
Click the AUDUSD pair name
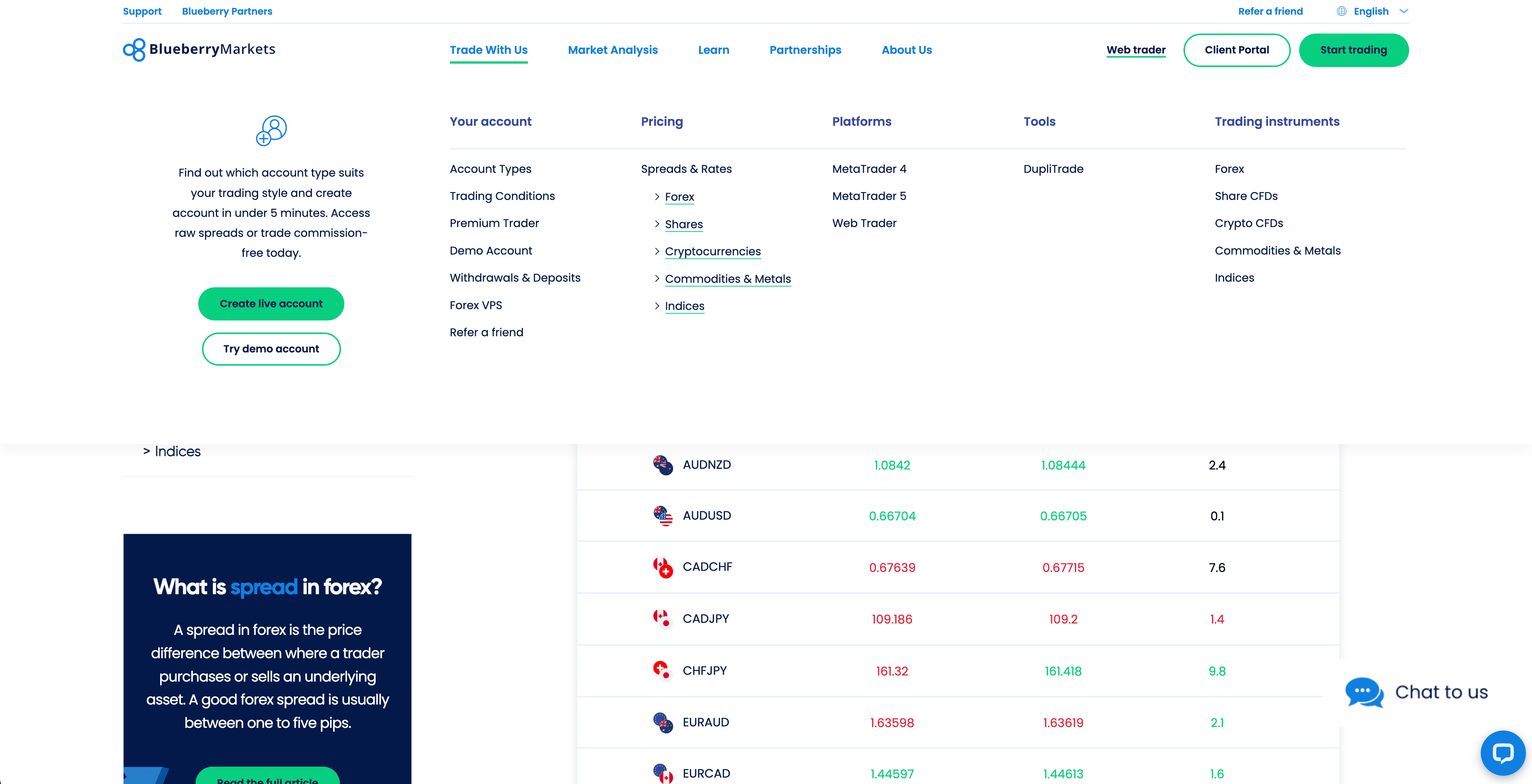[706, 516]
